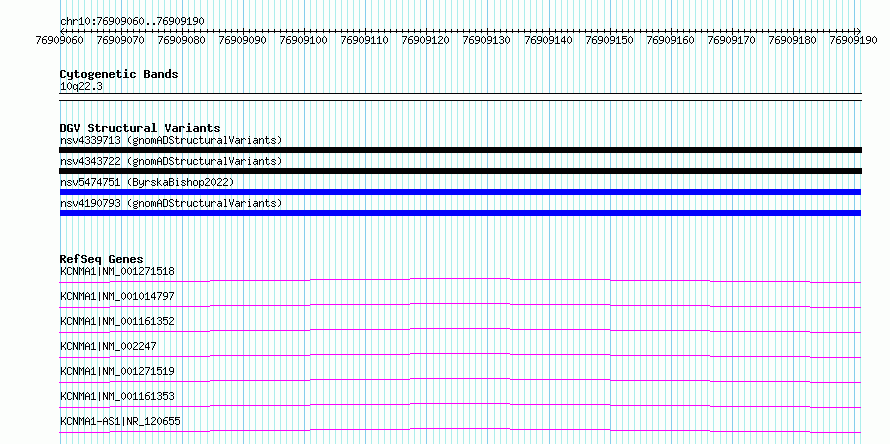Click the blue bar under nsv4190793
This screenshot has height=444, width=890.
tap(460, 213)
